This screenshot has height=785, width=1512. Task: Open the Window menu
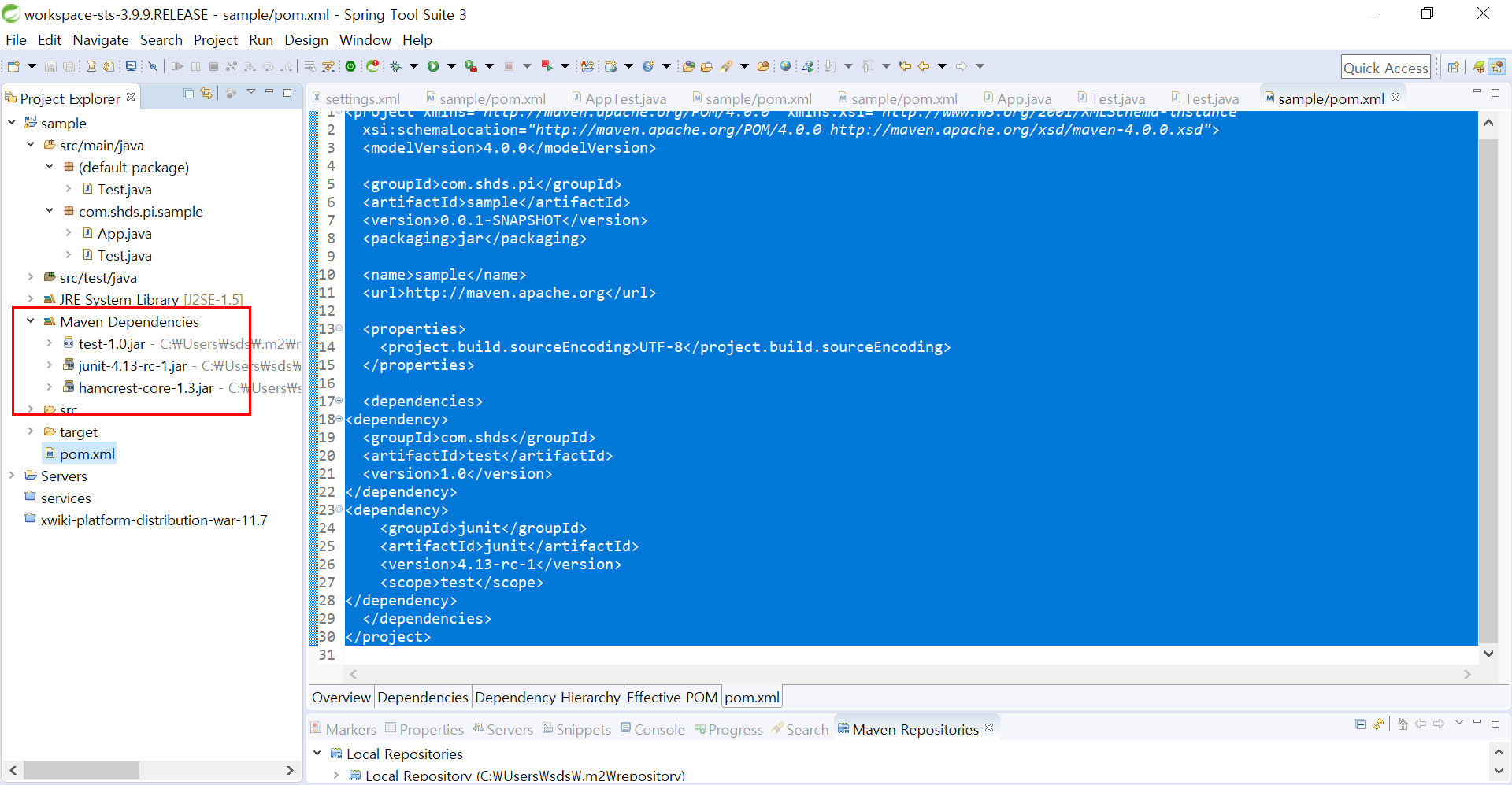click(365, 40)
